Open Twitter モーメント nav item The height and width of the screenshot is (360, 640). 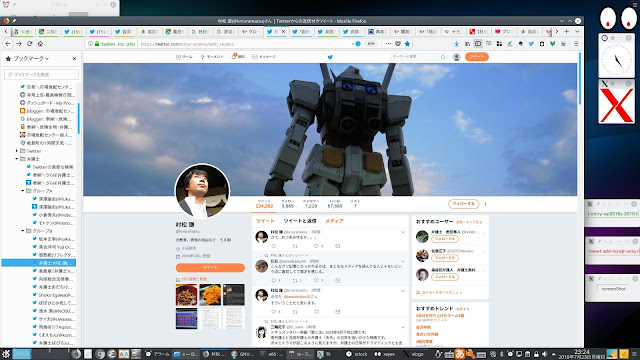click(x=212, y=57)
